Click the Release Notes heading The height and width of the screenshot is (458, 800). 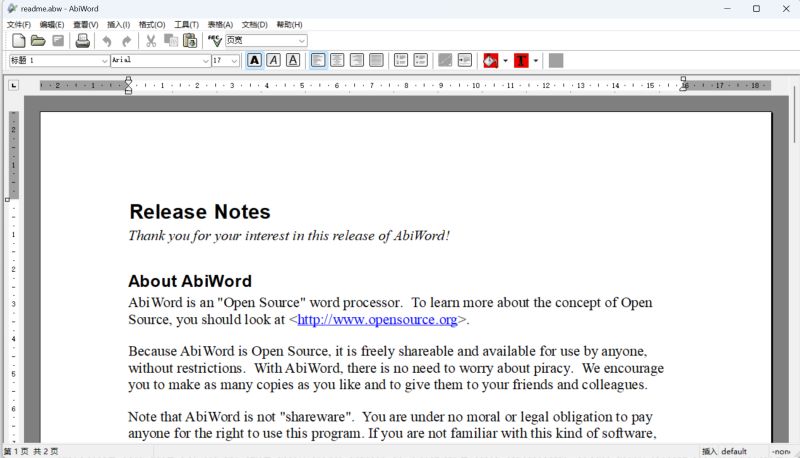[x=199, y=212]
